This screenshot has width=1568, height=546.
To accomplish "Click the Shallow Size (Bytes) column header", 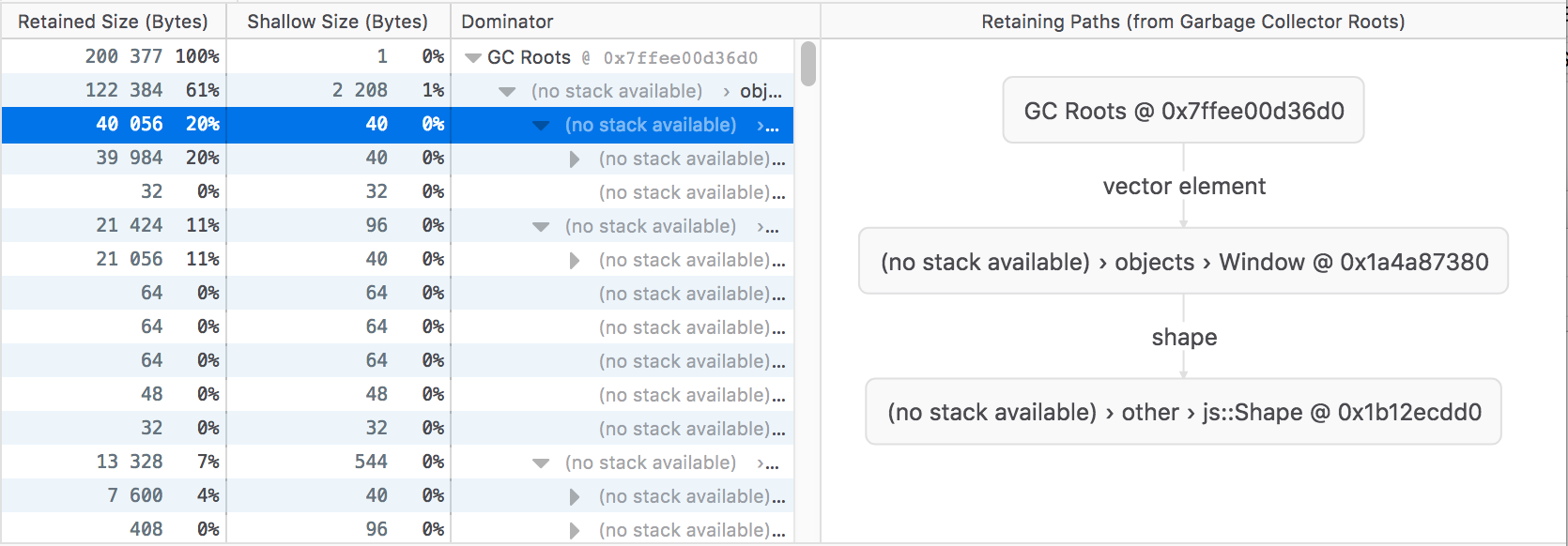I will point(337,21).
